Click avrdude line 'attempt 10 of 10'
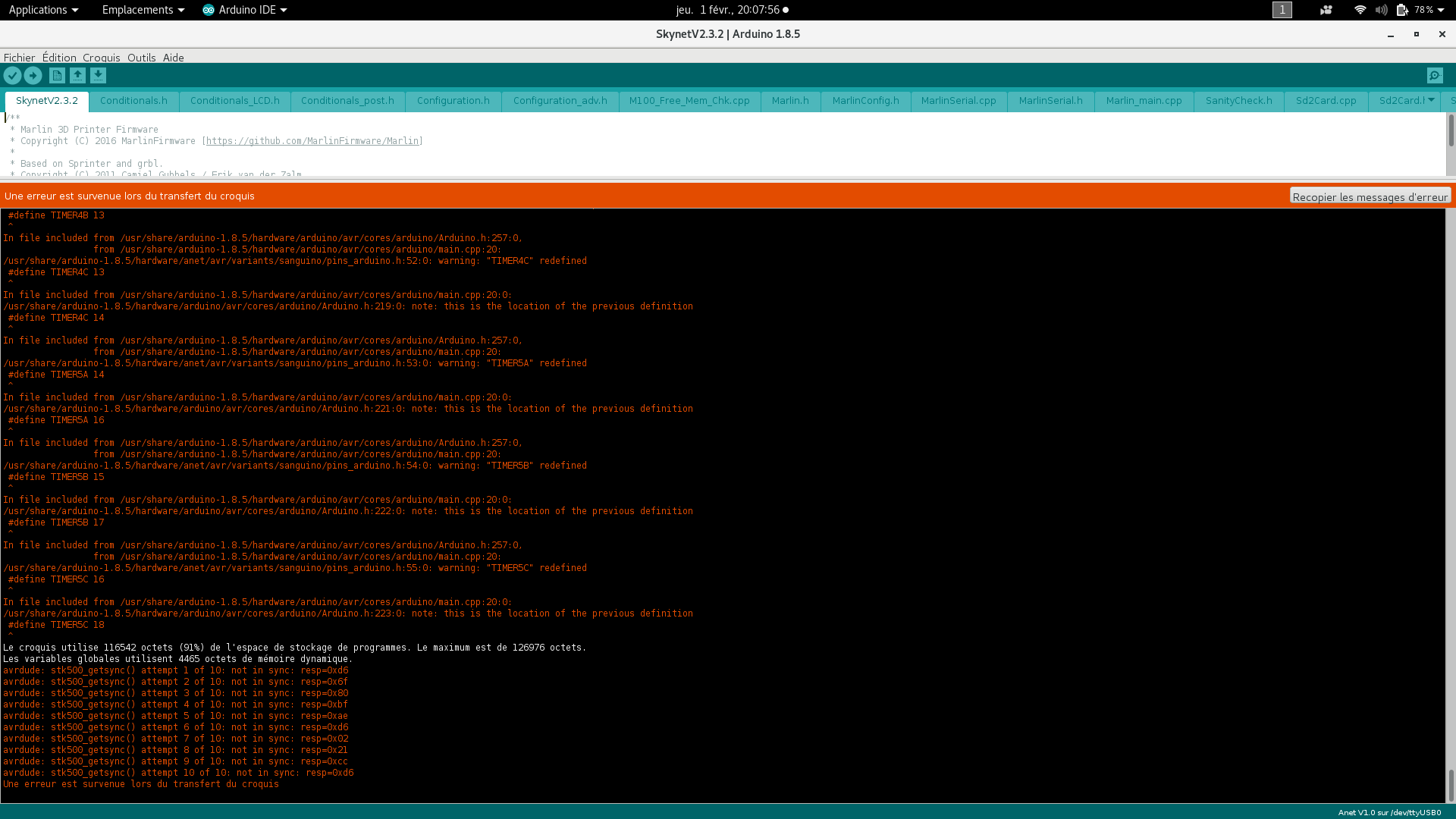The width and height of the screenshot is (1456, 819). (x=178, y=773)
